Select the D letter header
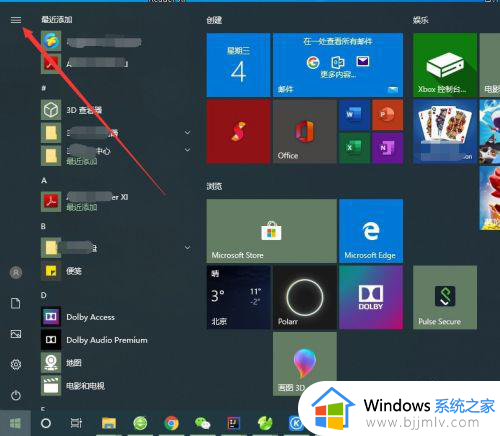 point(44,295)
